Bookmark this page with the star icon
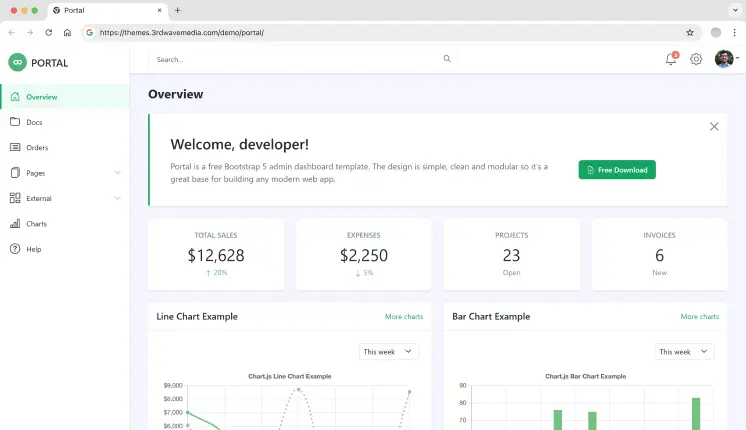Screen dimensions: 746x430 click(690, 32)
